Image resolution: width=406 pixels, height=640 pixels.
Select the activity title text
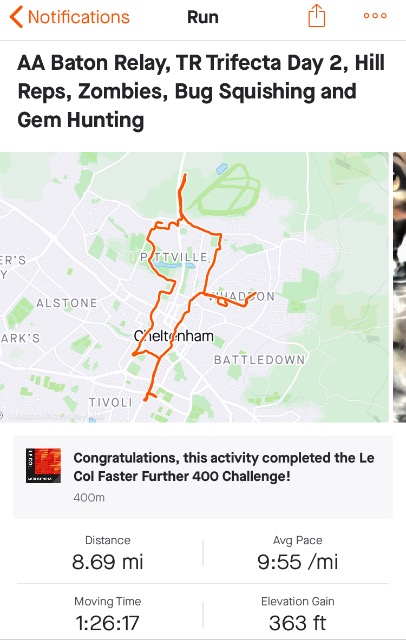201,91
